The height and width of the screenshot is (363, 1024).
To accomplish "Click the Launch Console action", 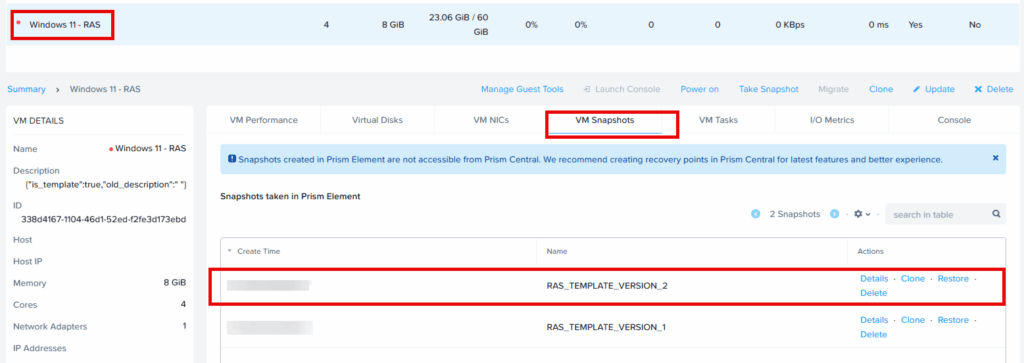I will [x=622, y=89].
